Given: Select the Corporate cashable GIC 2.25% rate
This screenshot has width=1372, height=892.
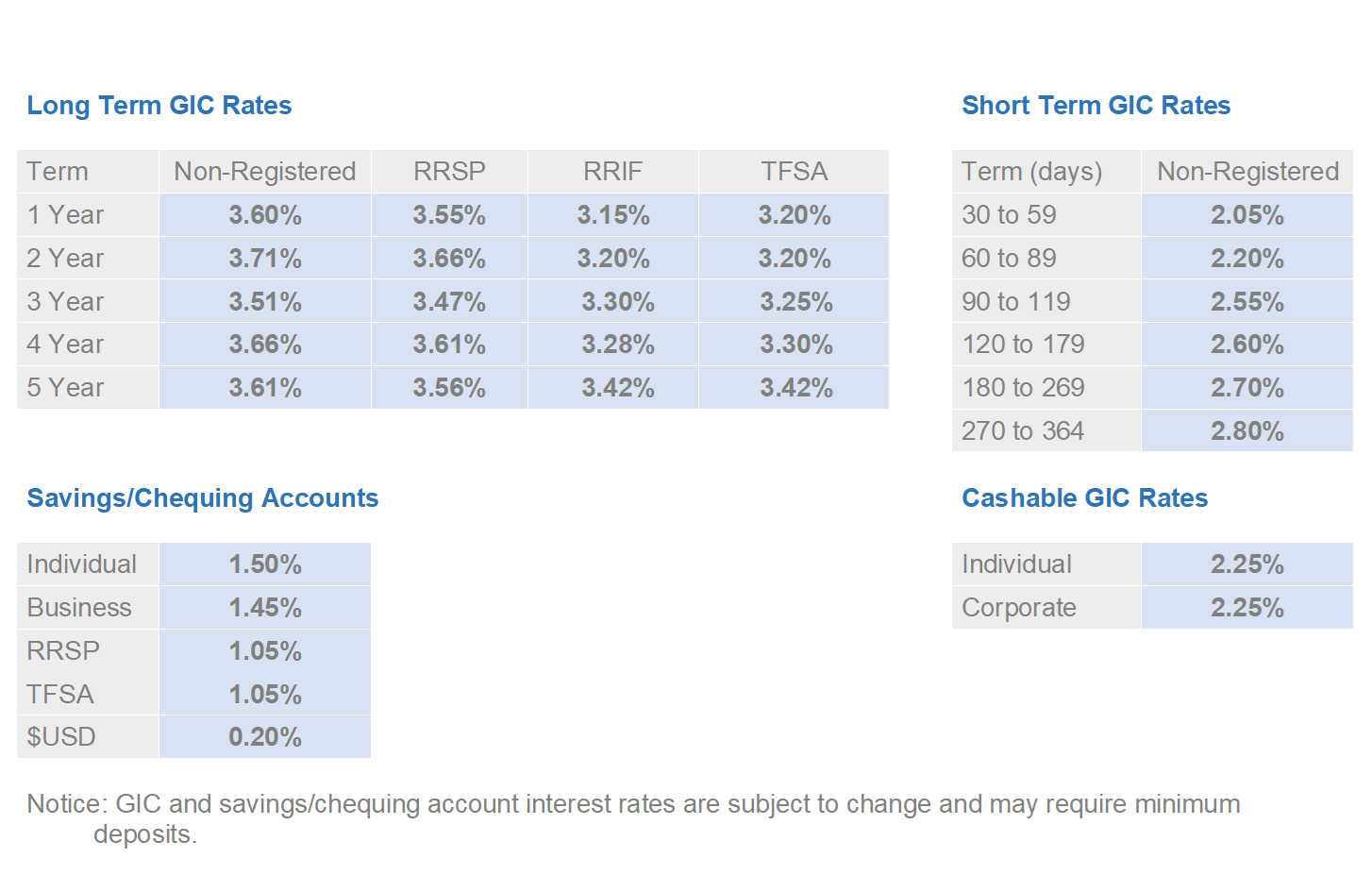Looking at the screenshot, I should pos(1247,608).
